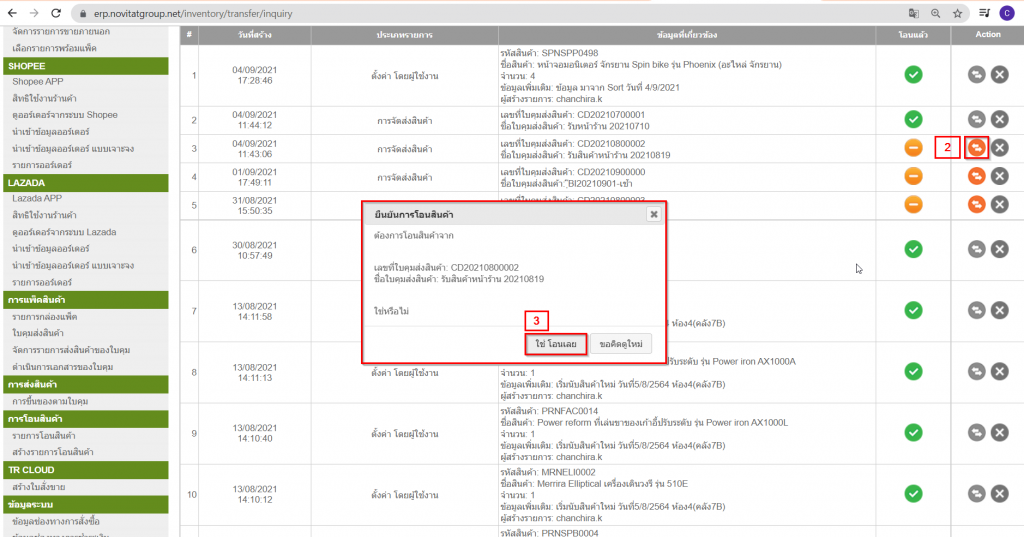Open the Chrome profile avatar
The height and width of the screenshot is (537, 1024).
click(1006, 13)
